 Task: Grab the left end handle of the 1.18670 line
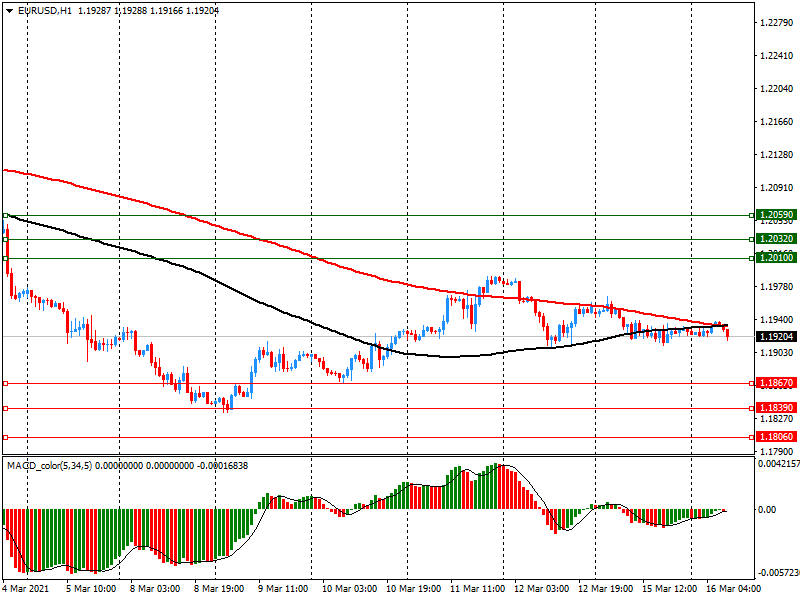pyautogui.click(x=6, y=383)
